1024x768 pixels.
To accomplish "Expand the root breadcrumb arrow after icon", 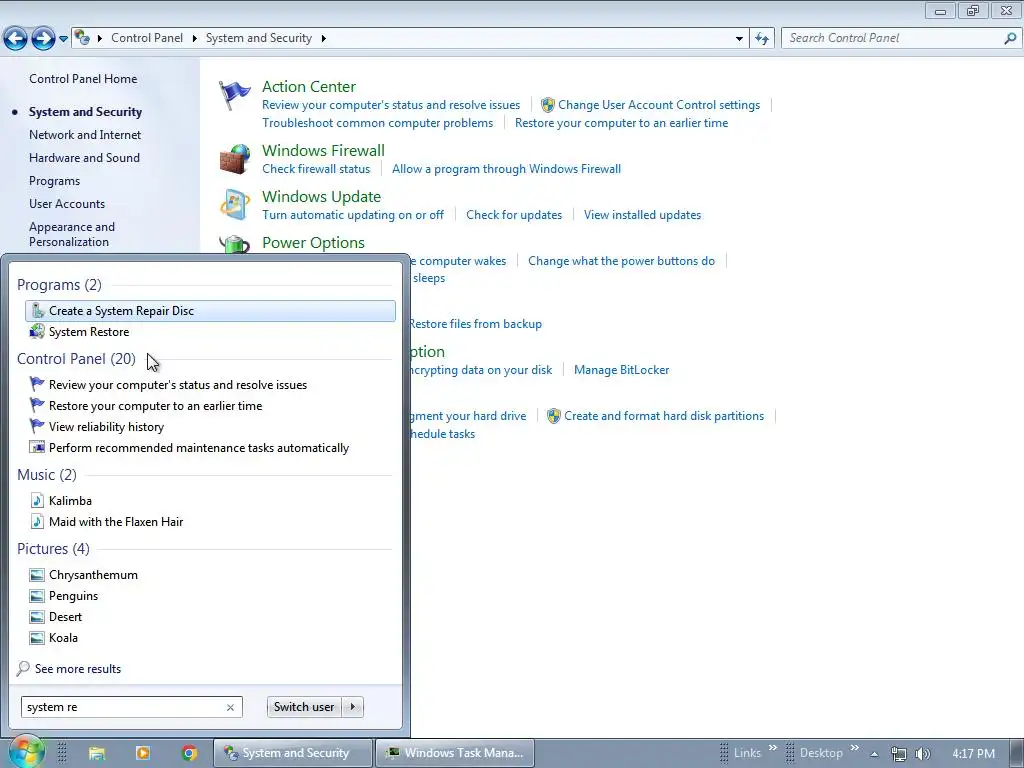I will point(100,39).
